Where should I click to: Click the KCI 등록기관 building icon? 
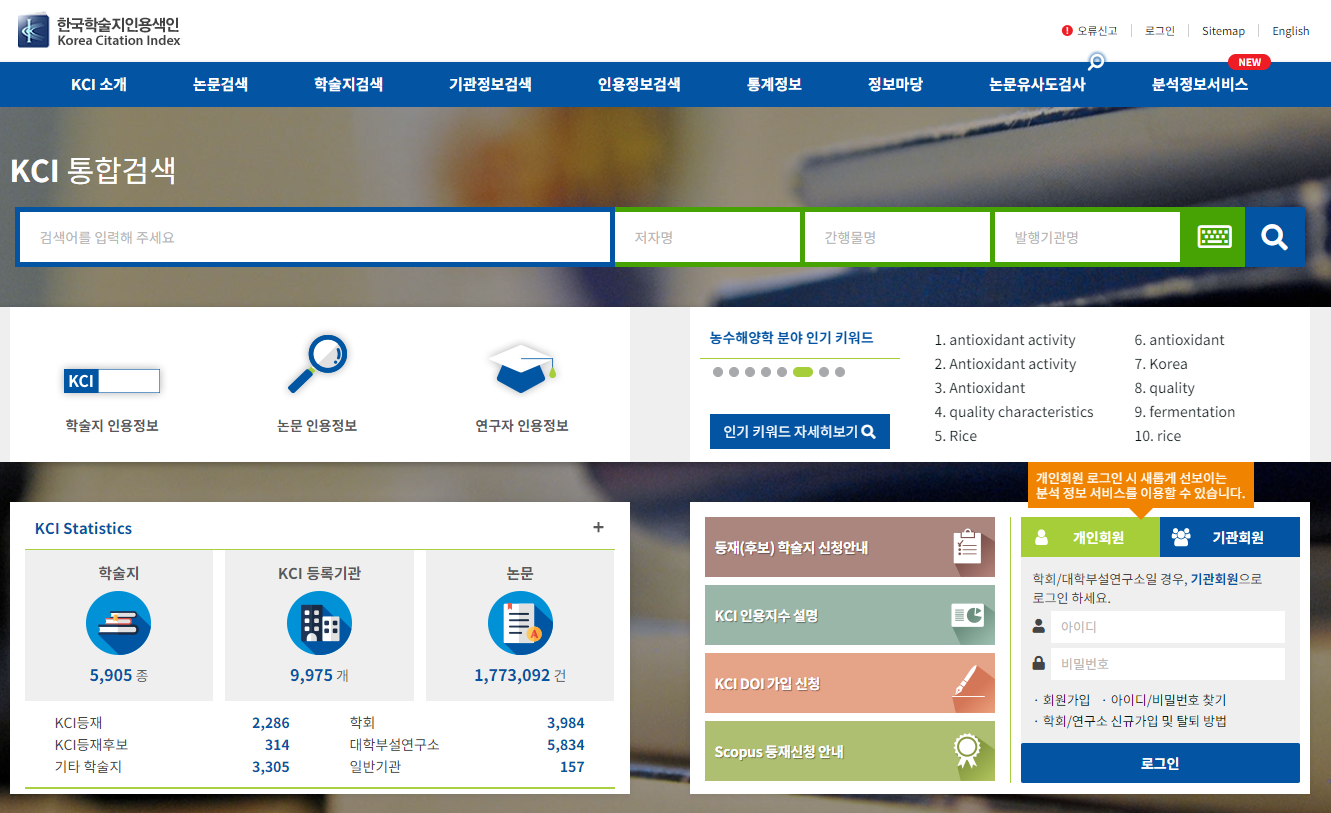(x=319, y=624)
